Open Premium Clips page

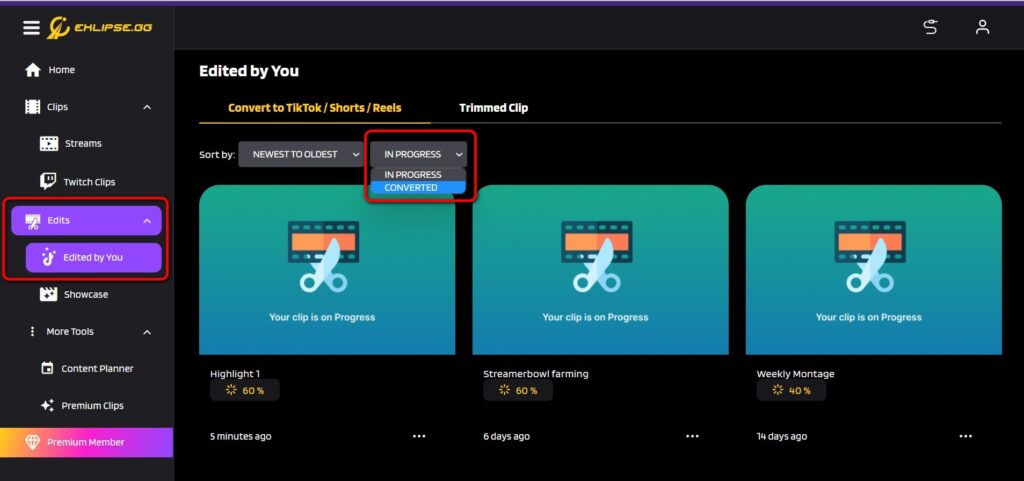[x=94, y=405]
